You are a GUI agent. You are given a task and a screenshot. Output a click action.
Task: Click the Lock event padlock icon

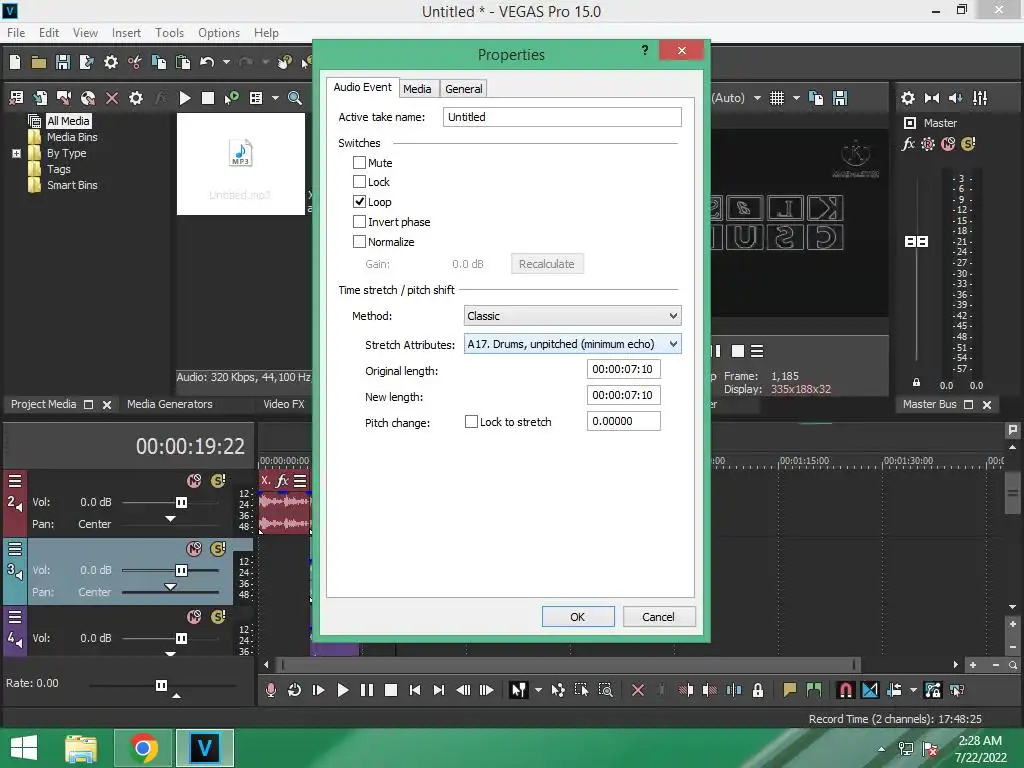pos(758,690)
